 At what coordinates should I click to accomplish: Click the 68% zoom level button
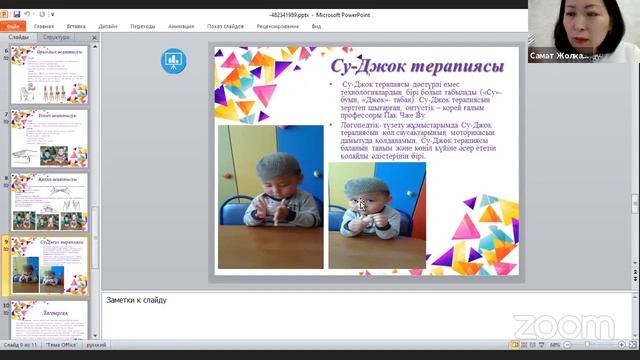555,345
